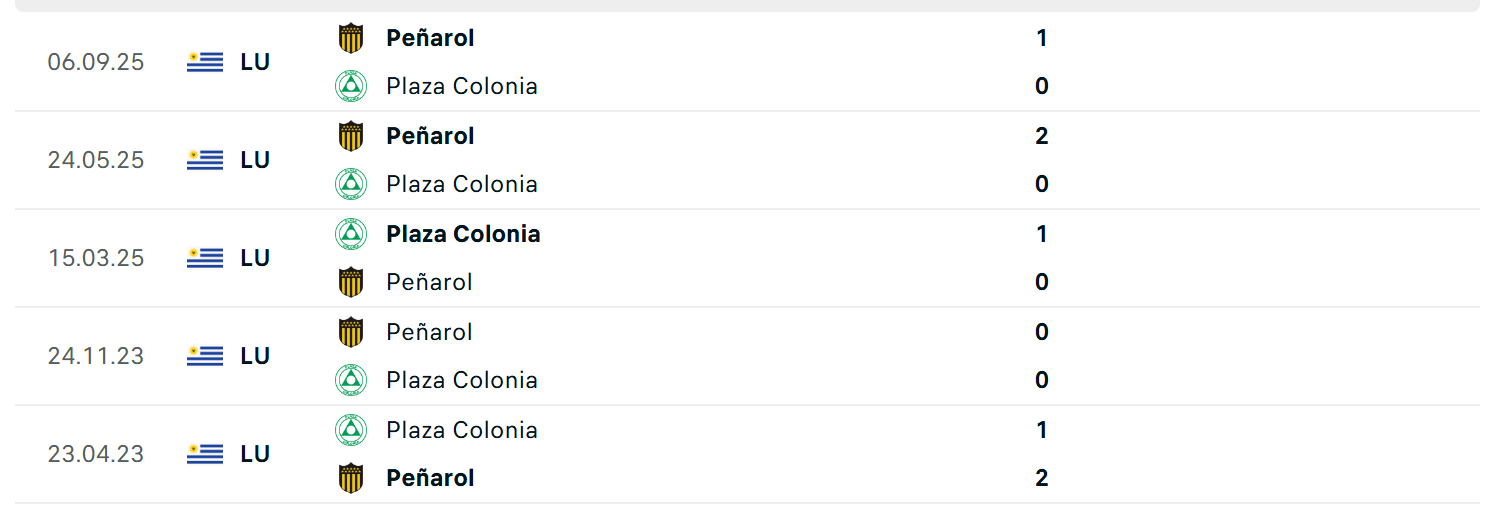Click Uruguay flag in 24.11.23 row
The image size is (1496, 508).
(x=205, y=356)
